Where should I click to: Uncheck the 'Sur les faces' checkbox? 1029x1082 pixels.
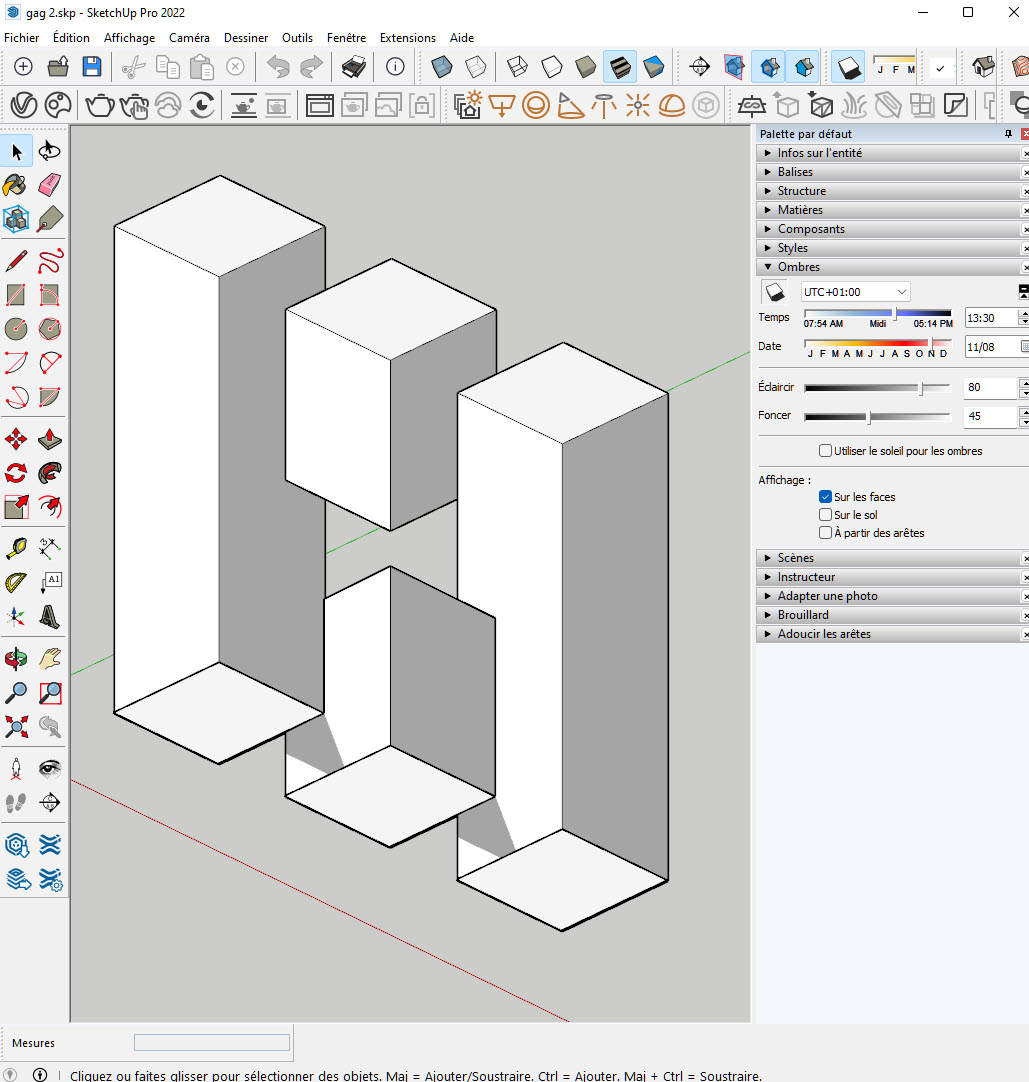(x=825, y=497)
